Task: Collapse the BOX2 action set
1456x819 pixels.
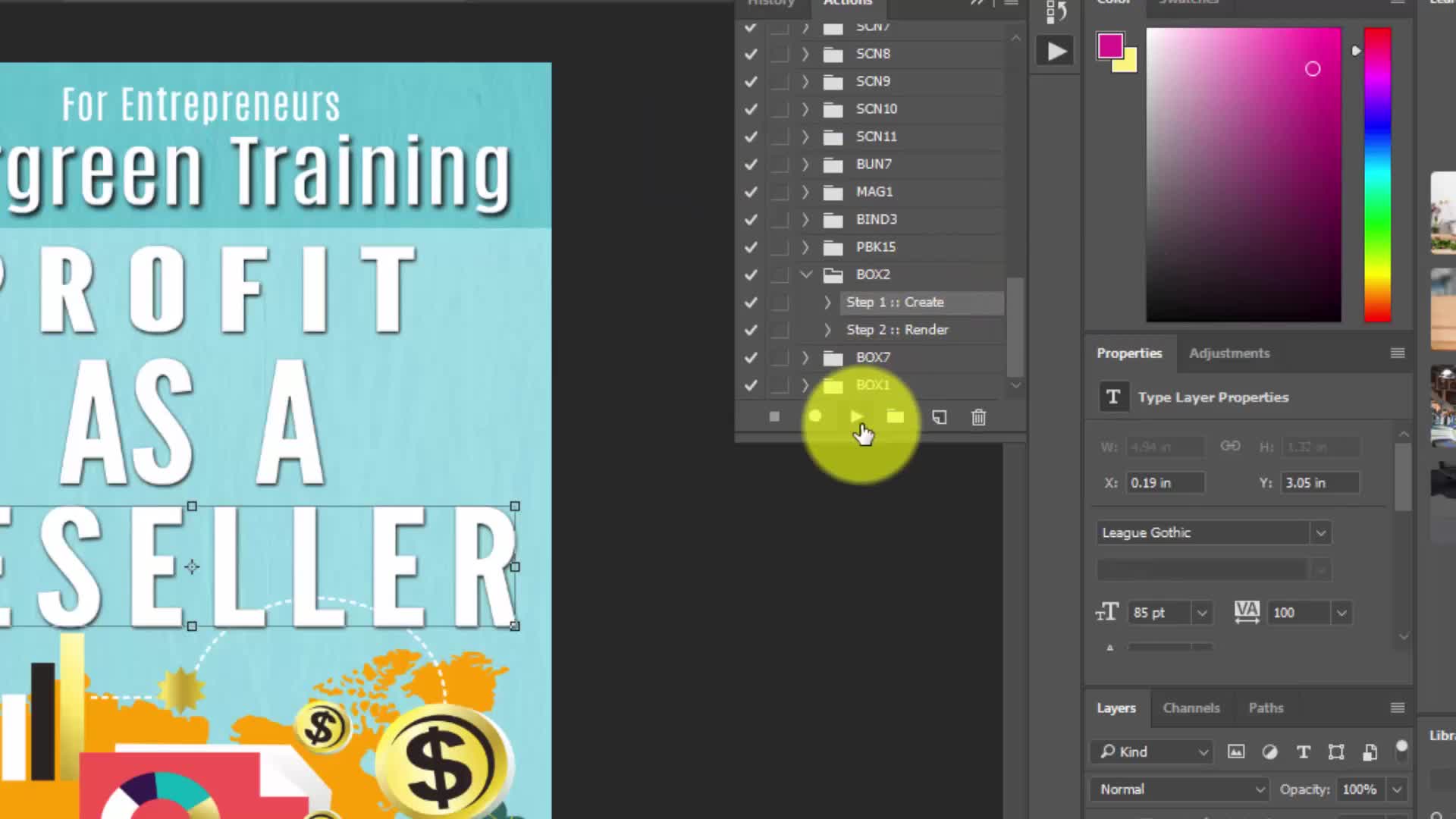Action: 806,275
